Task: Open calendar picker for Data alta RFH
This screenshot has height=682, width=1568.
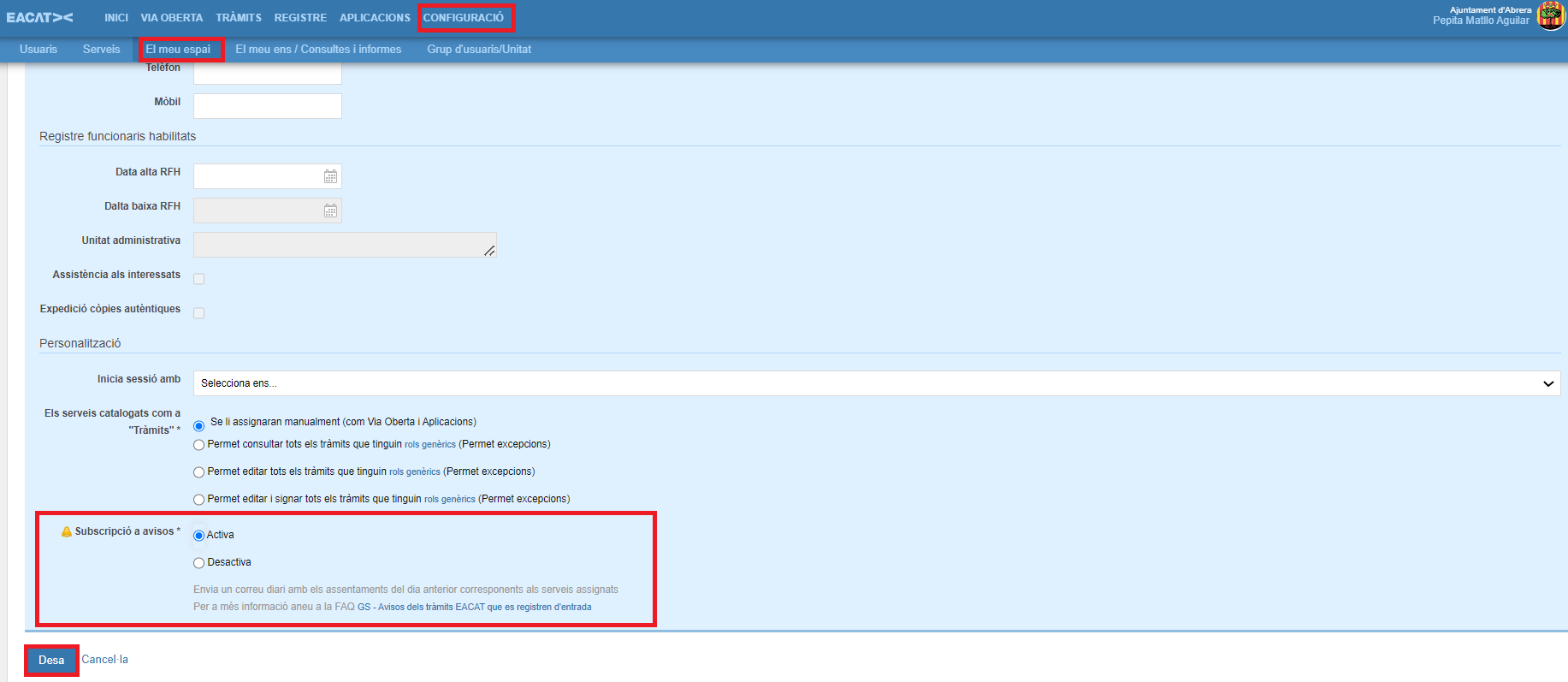Action: [330, 176]
